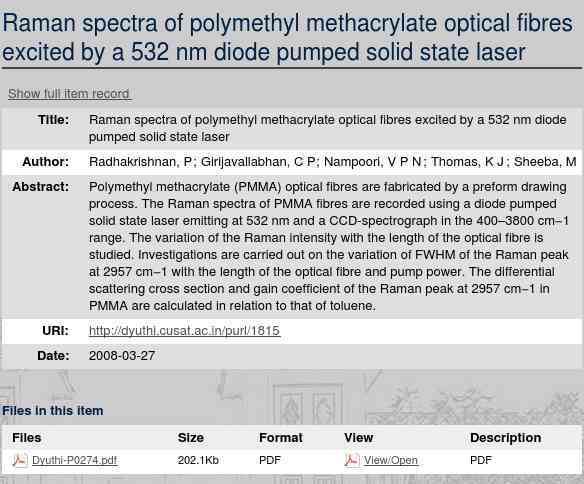Click the large Raman spectra page heading
584x484 pixels.
point(288,37)
